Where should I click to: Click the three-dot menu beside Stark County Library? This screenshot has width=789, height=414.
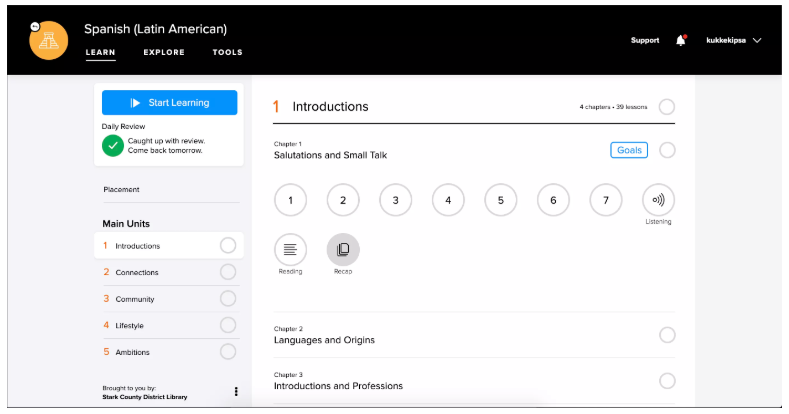pyautogui.click(x=236, y=392)
